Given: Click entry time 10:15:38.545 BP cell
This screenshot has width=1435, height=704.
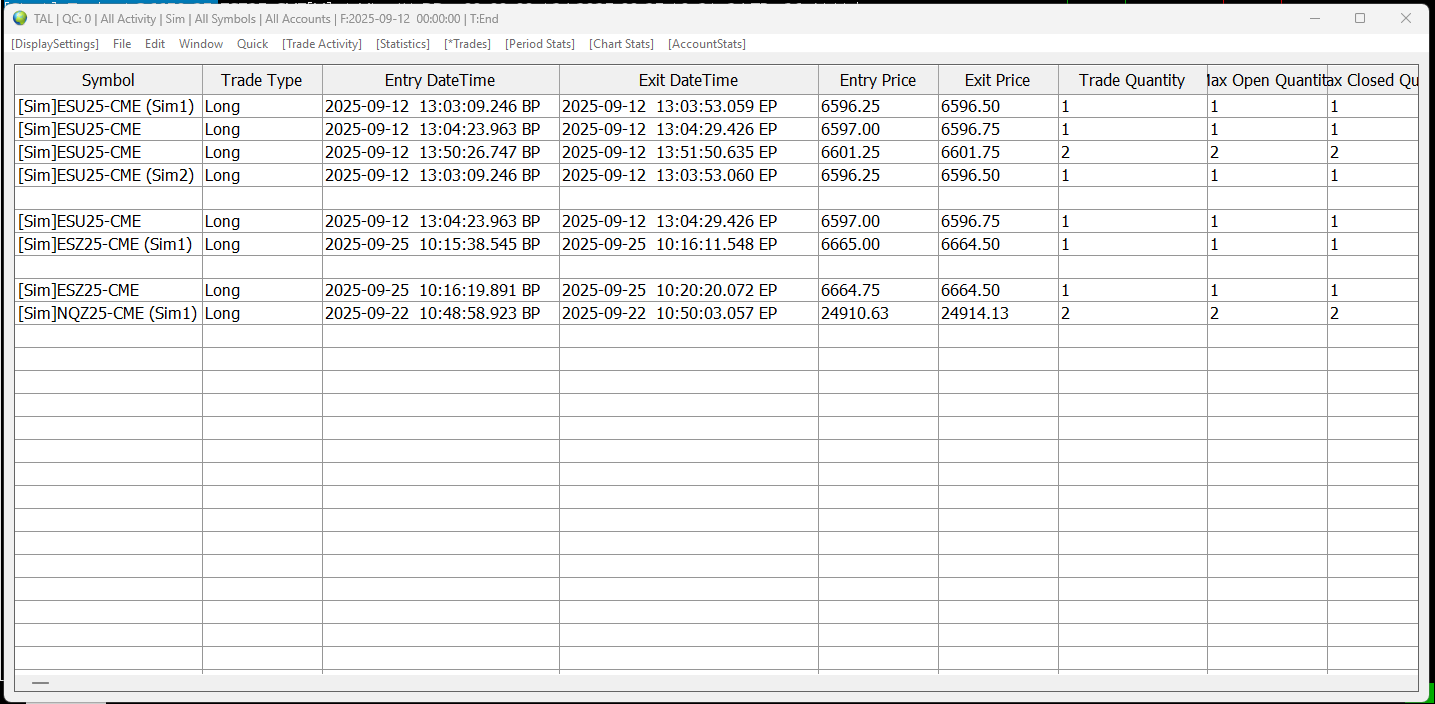Looking at the screenshot, I should click(x=440, y=244).
